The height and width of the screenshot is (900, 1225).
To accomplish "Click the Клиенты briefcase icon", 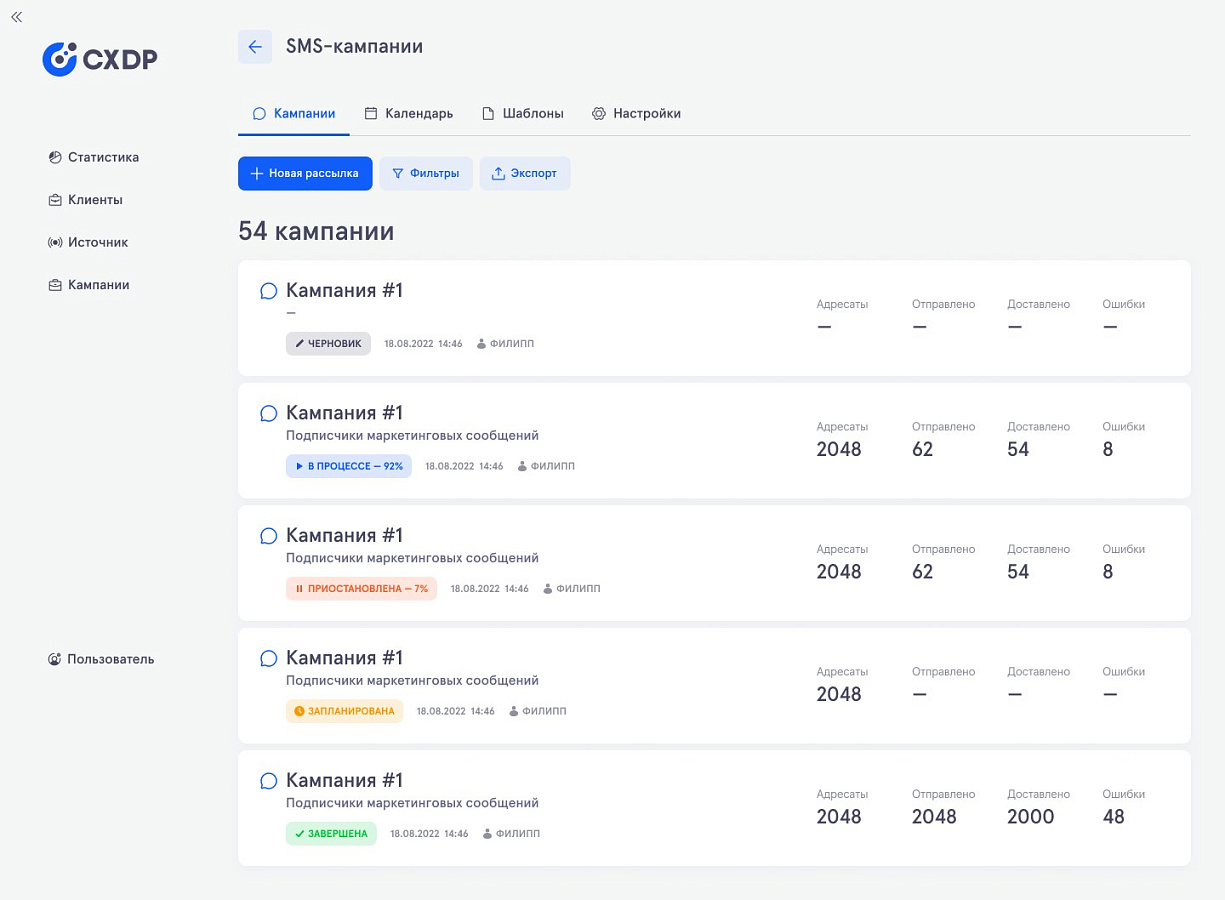I will click(x=55, y=200).
